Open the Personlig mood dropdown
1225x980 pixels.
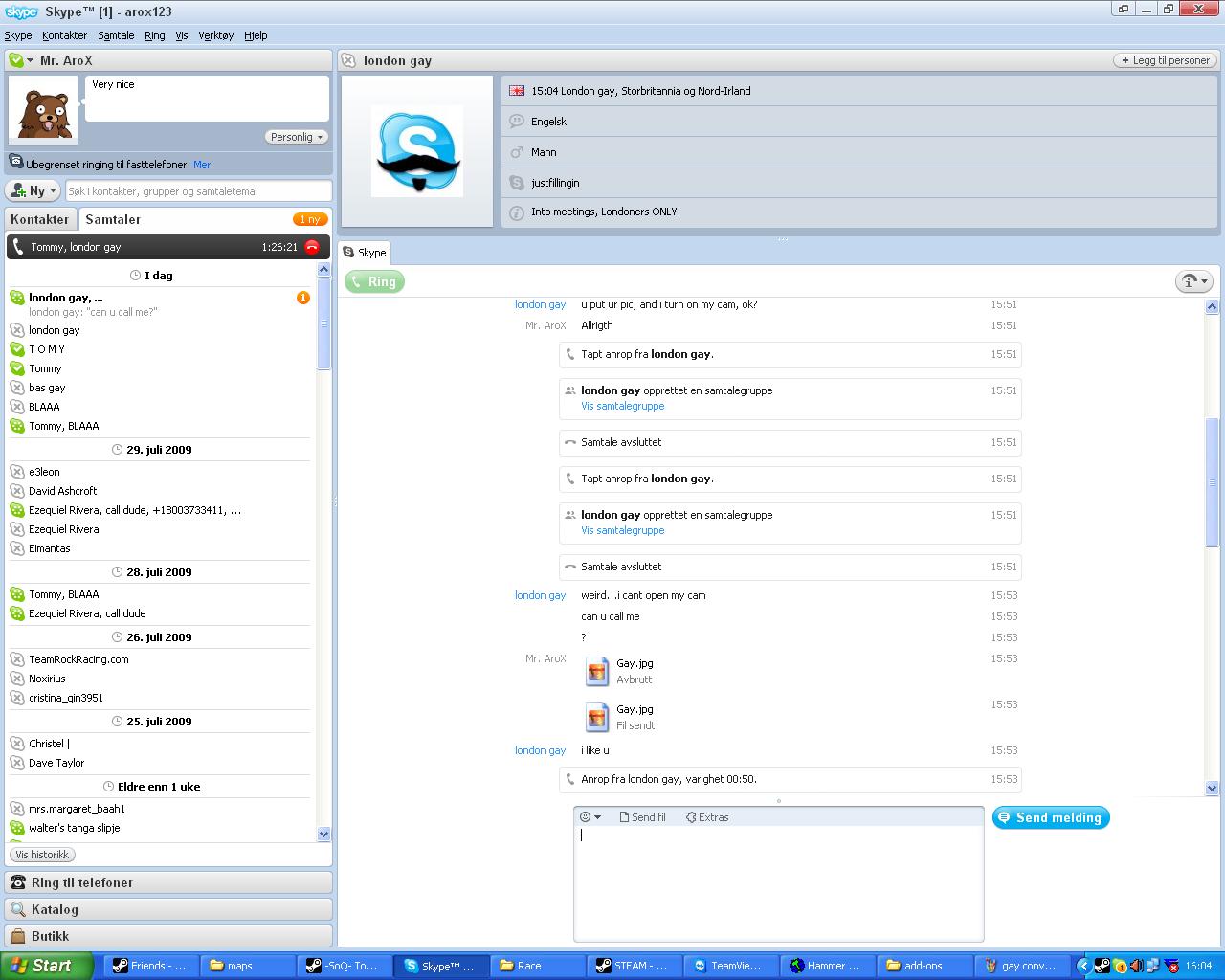coord(297,137)
